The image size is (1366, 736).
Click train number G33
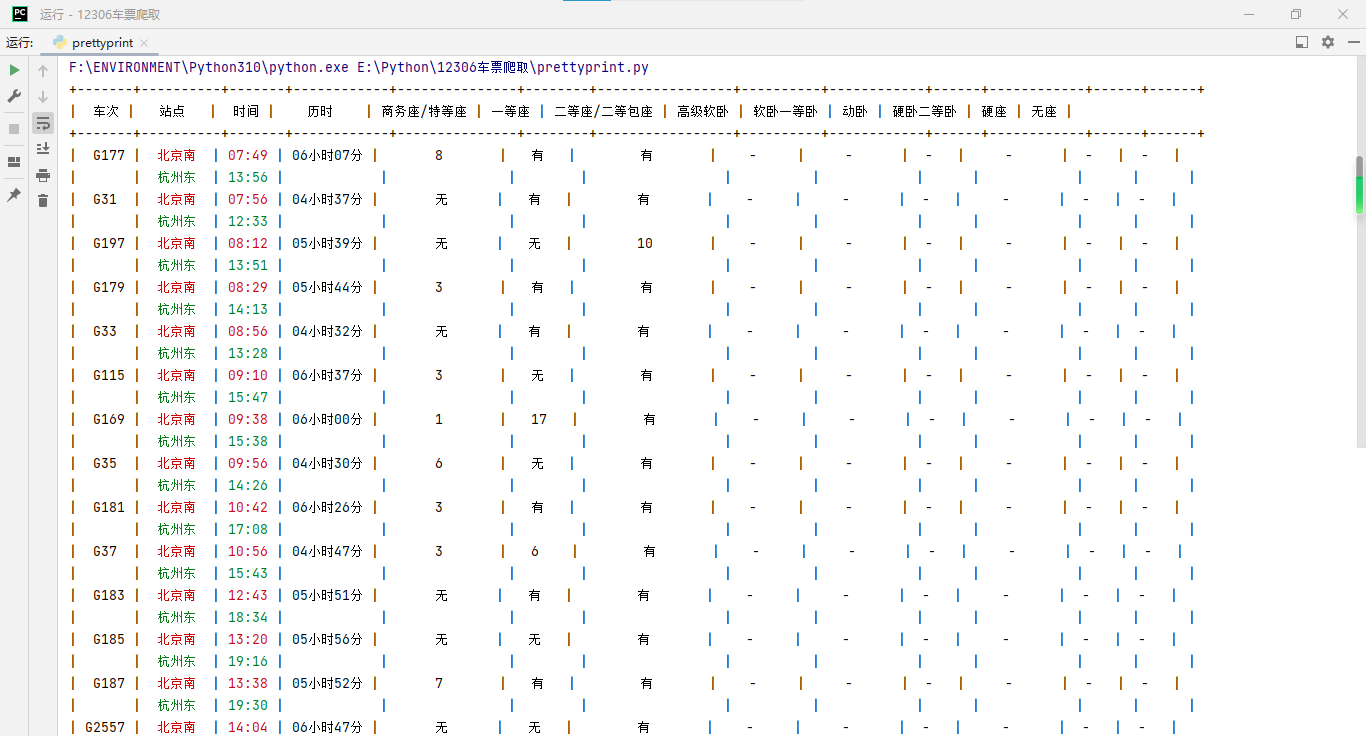point(105,331)
